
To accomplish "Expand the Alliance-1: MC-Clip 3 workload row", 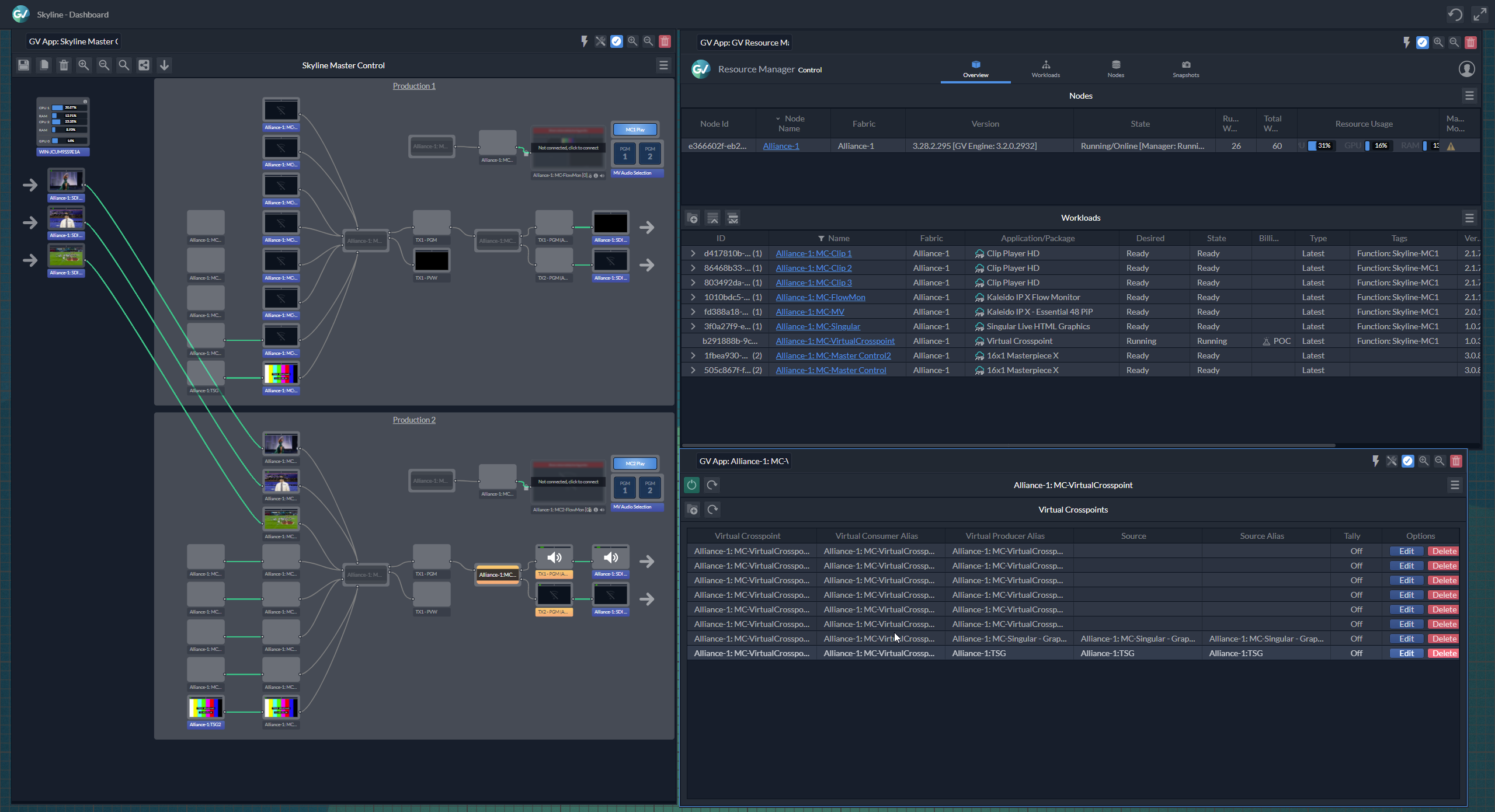I will (x=693, y=283).
